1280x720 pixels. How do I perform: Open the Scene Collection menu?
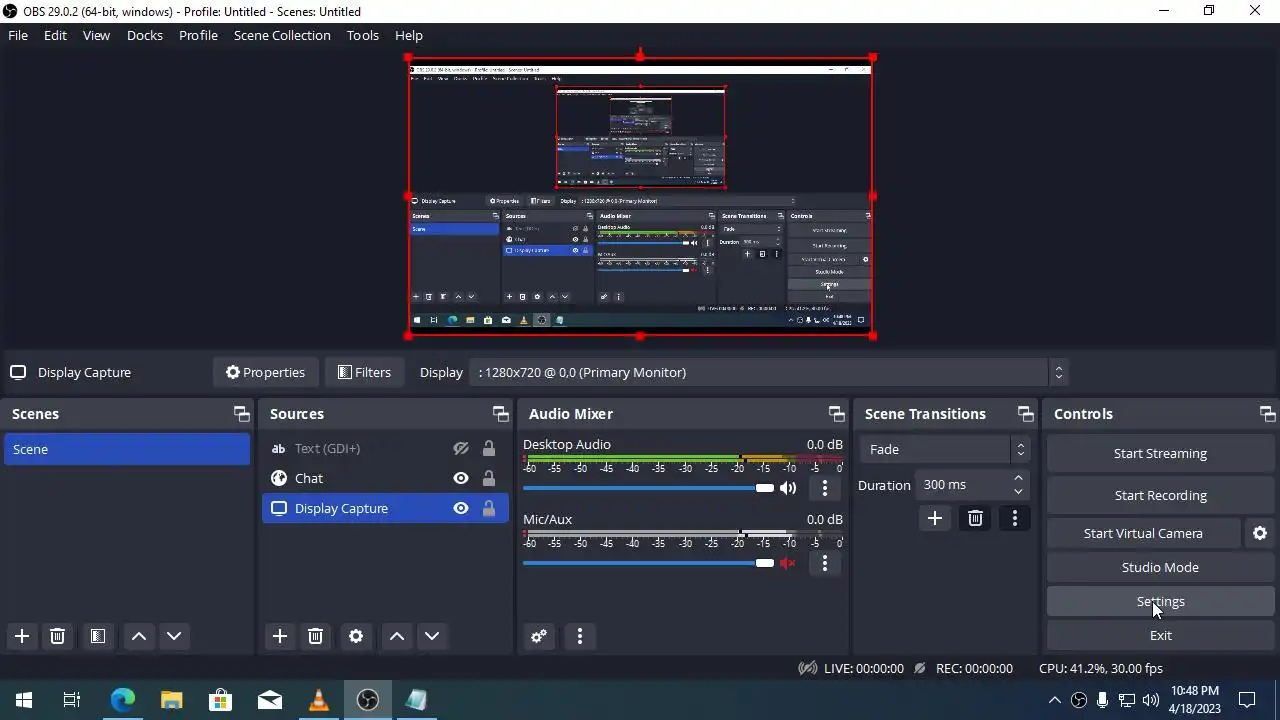click(x=282, y=35)
